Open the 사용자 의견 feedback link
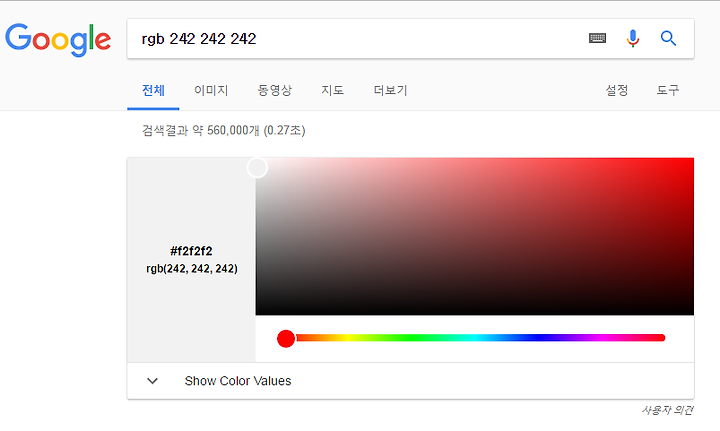720x431 pixels. click(x=668, y=410)
